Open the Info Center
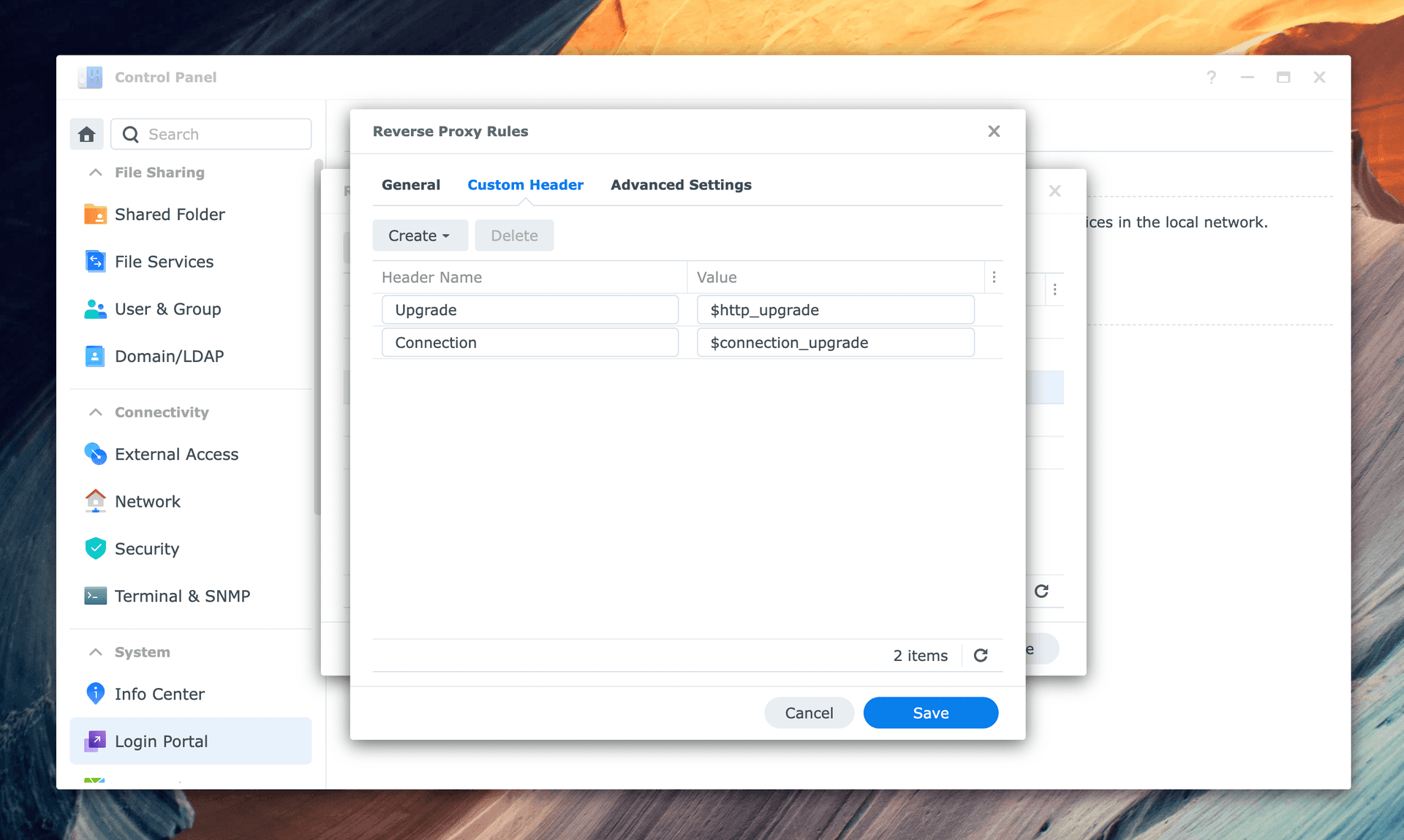 [x=159, y=693]
